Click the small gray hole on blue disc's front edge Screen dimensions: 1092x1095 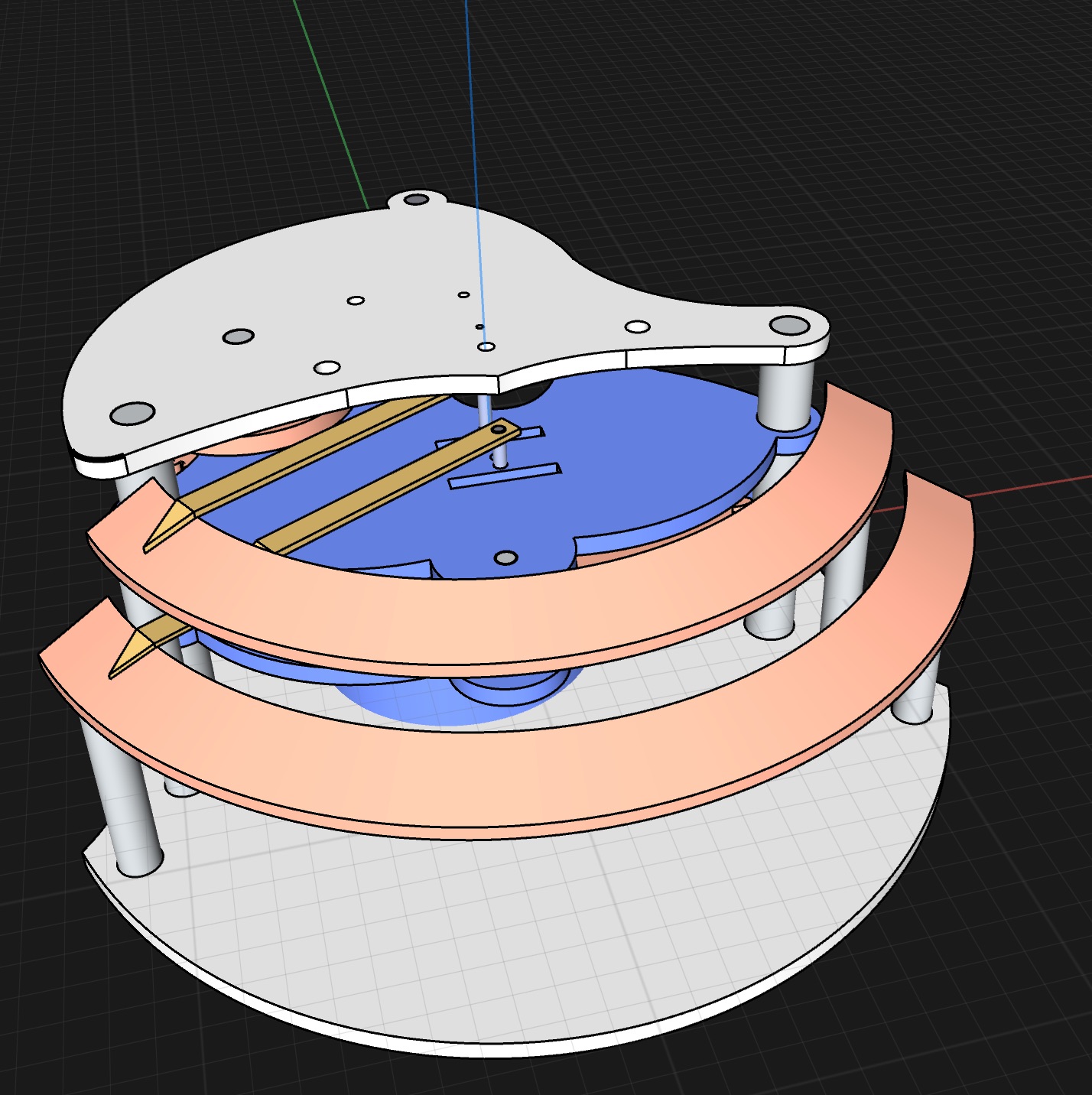(x=505, y=557)
